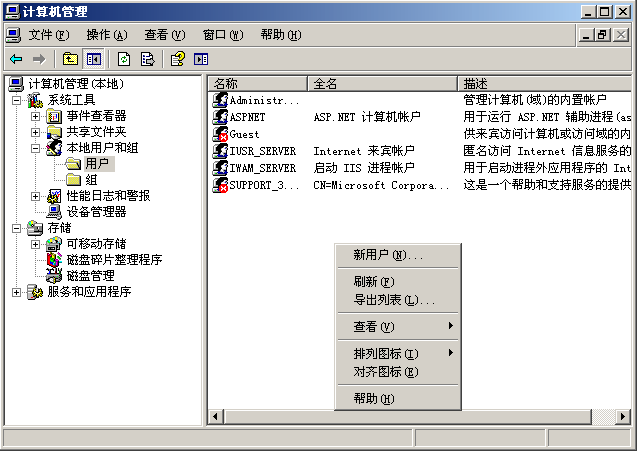
Task: Choose 帮助(H) from context menu
Action: point(398,399)
